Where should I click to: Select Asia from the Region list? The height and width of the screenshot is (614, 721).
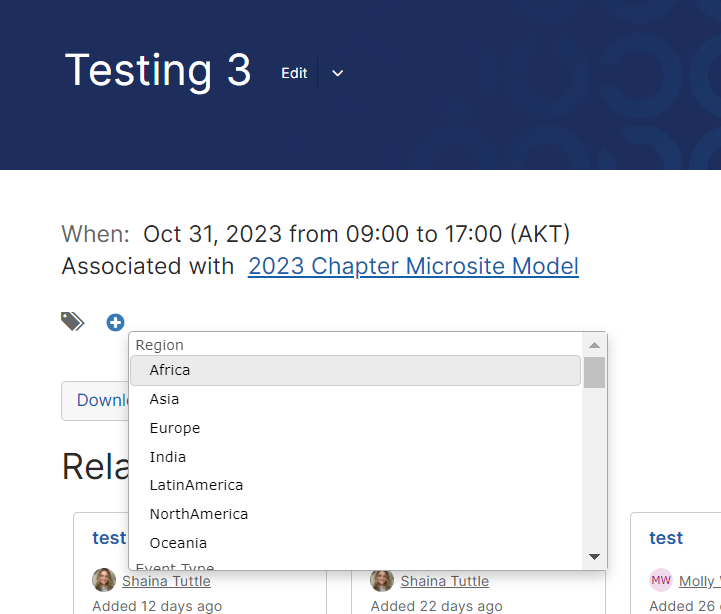point(165,399)
